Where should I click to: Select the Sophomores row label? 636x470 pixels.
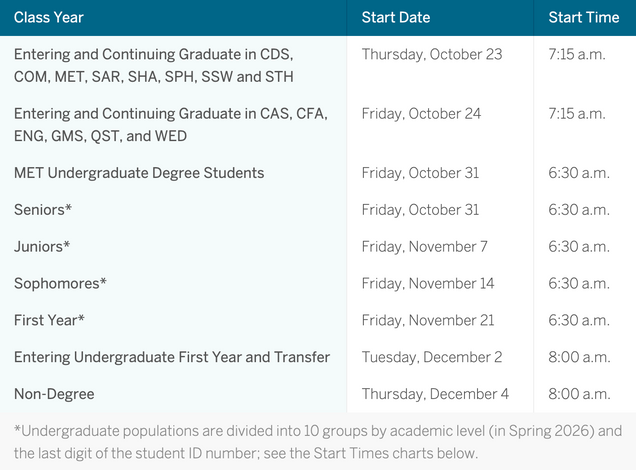(x=60, y=284)
